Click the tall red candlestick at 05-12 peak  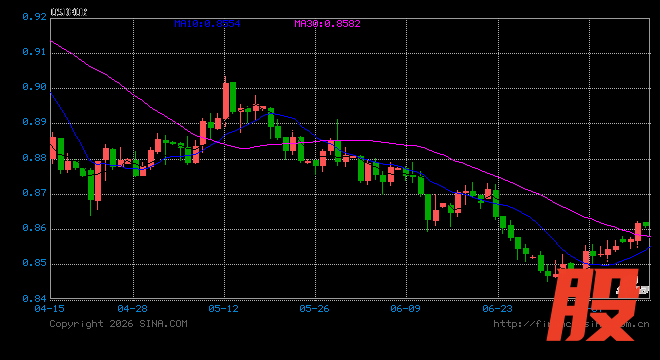[226, 100]
